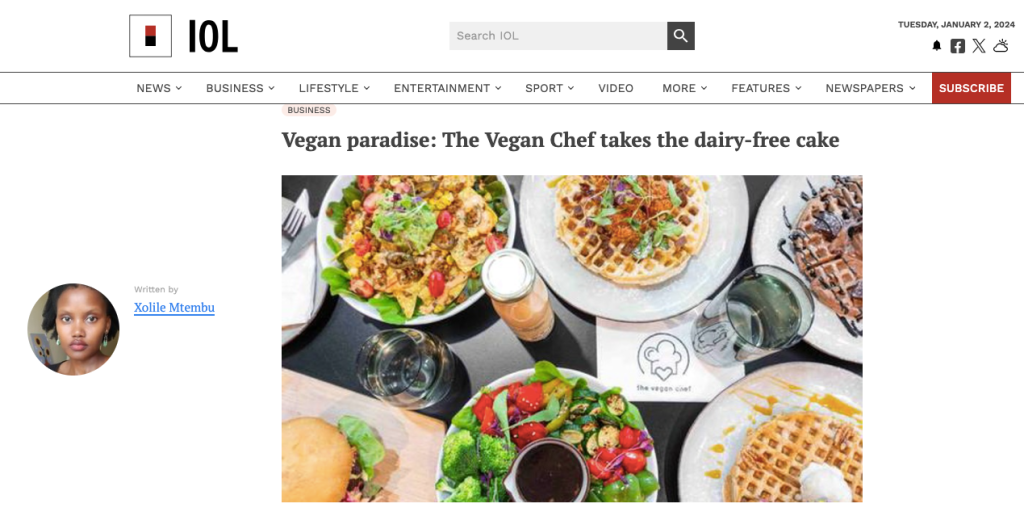
Task: Open the Newspapers menu
Action: pos(870,88)
